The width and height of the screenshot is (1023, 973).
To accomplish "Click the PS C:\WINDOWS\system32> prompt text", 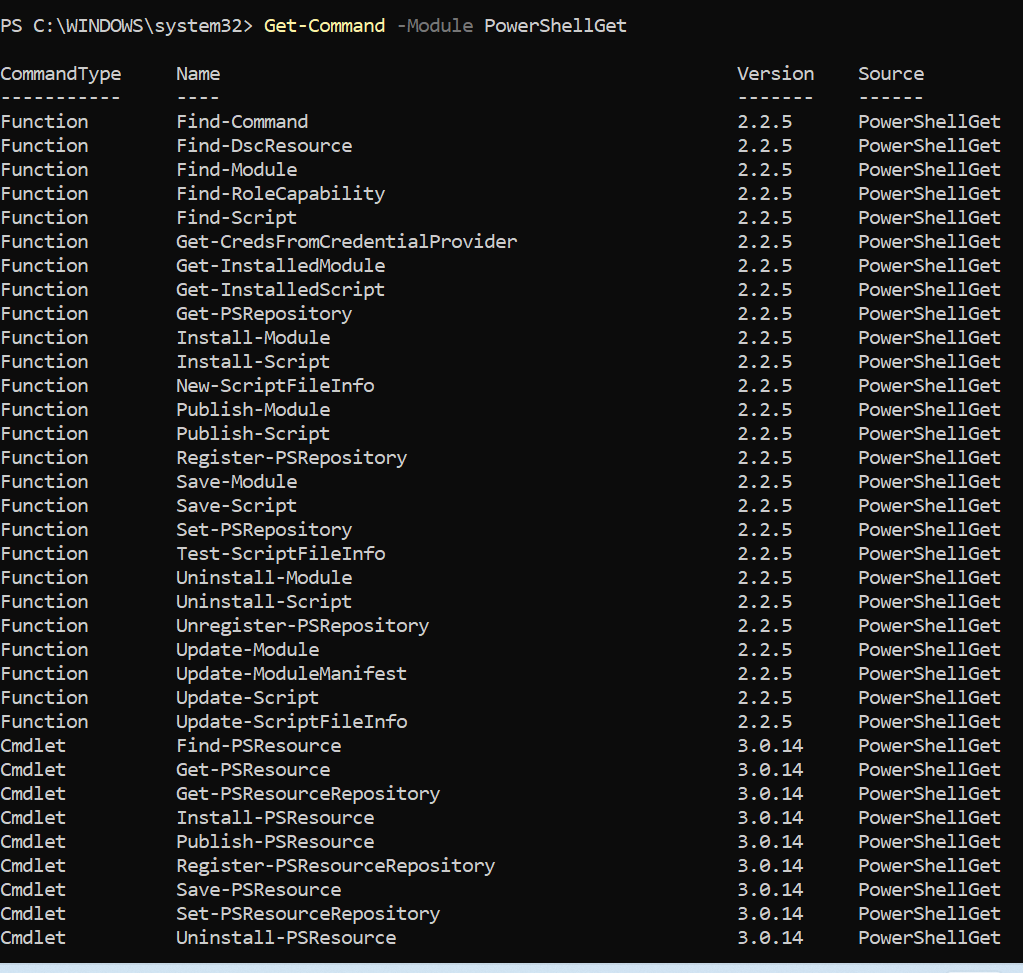I will tap(126, 26).
